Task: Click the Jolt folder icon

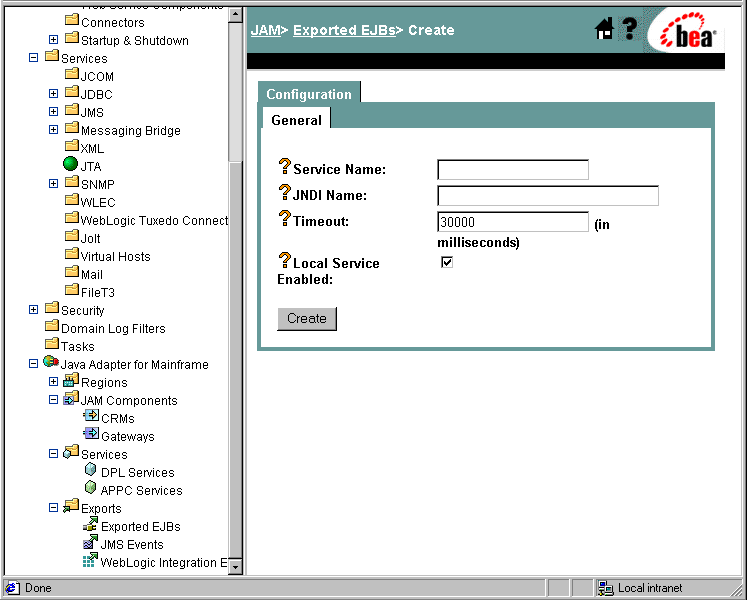Action: (71, 235)
